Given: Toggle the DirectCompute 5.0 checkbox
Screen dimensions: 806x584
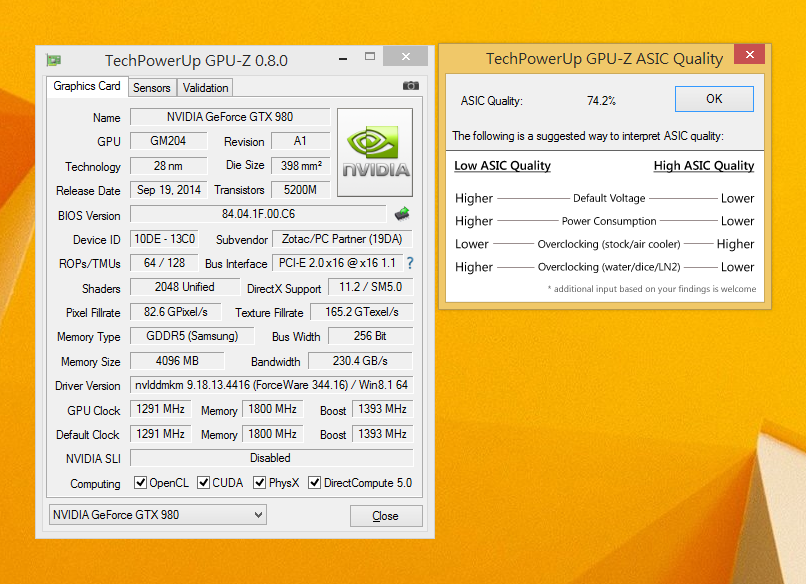Looking at the screenshot, I should [x=314, y=482].
